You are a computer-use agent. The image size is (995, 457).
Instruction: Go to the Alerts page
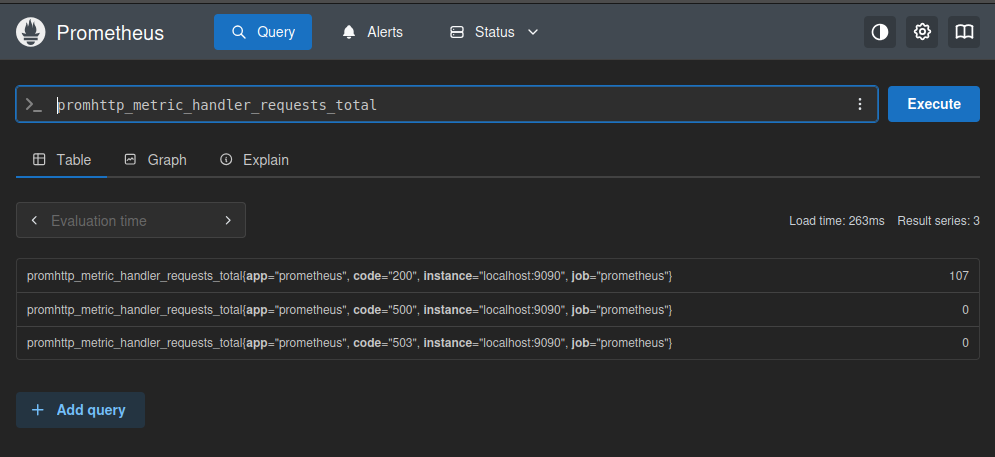(x=372, y=32)
